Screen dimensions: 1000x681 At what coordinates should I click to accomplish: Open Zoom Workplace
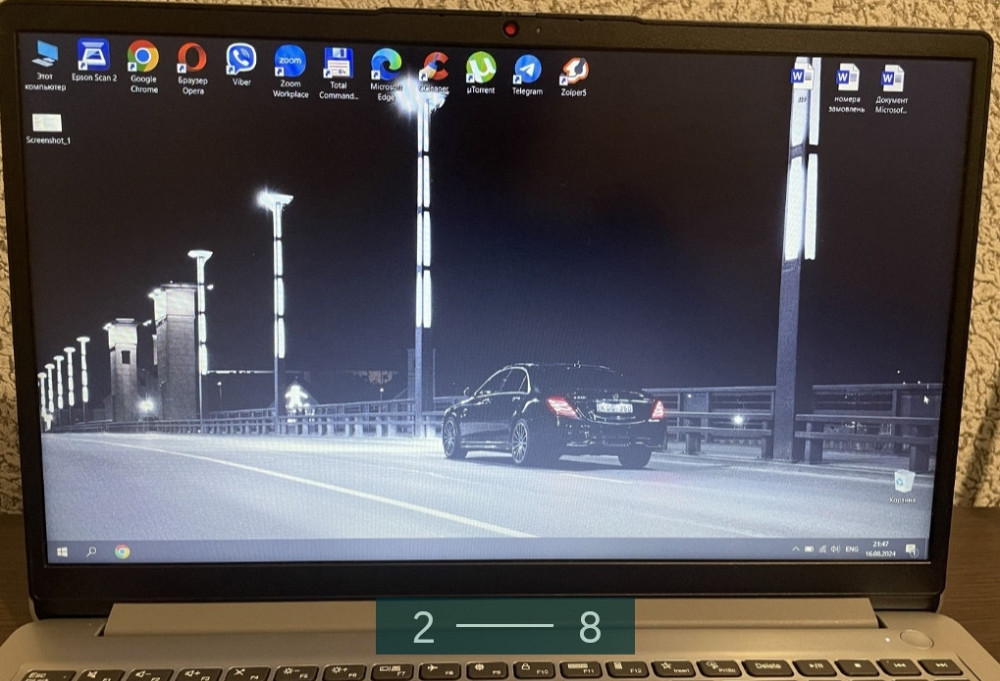(x=288, y=62)
